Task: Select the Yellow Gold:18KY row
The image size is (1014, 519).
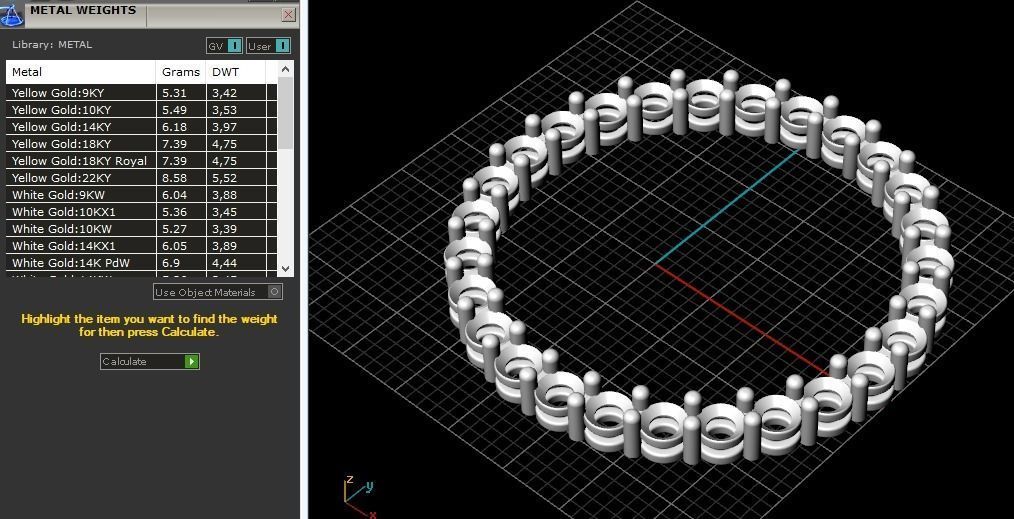Action: click(142, 143)
